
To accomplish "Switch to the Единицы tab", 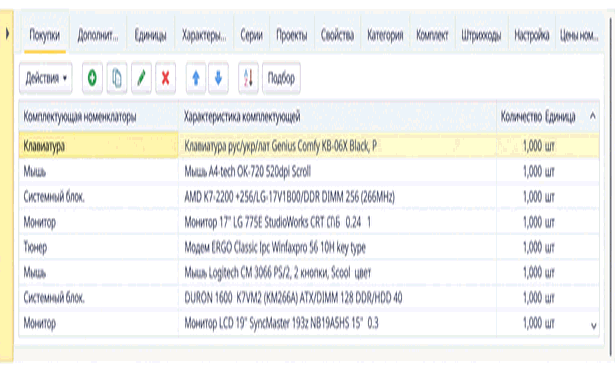I will 151,36.
